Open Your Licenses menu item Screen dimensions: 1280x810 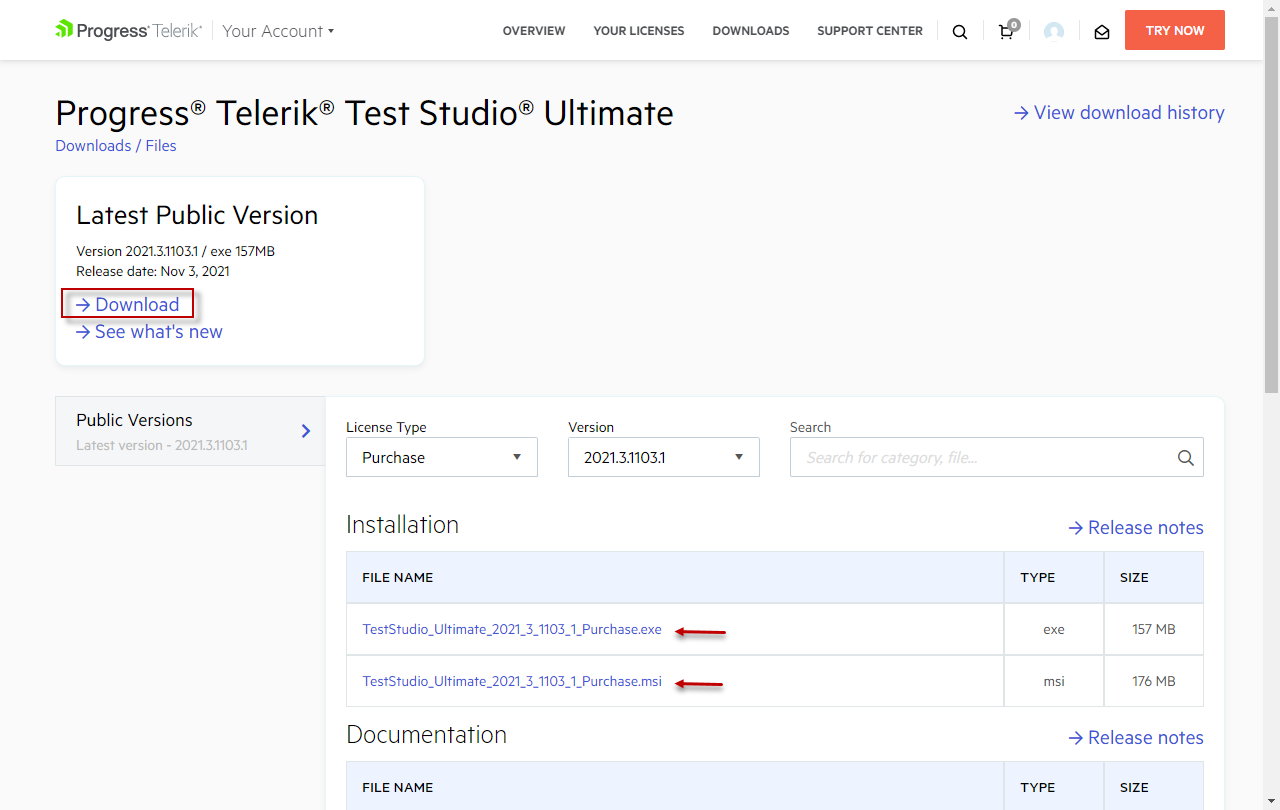point(639,31)
